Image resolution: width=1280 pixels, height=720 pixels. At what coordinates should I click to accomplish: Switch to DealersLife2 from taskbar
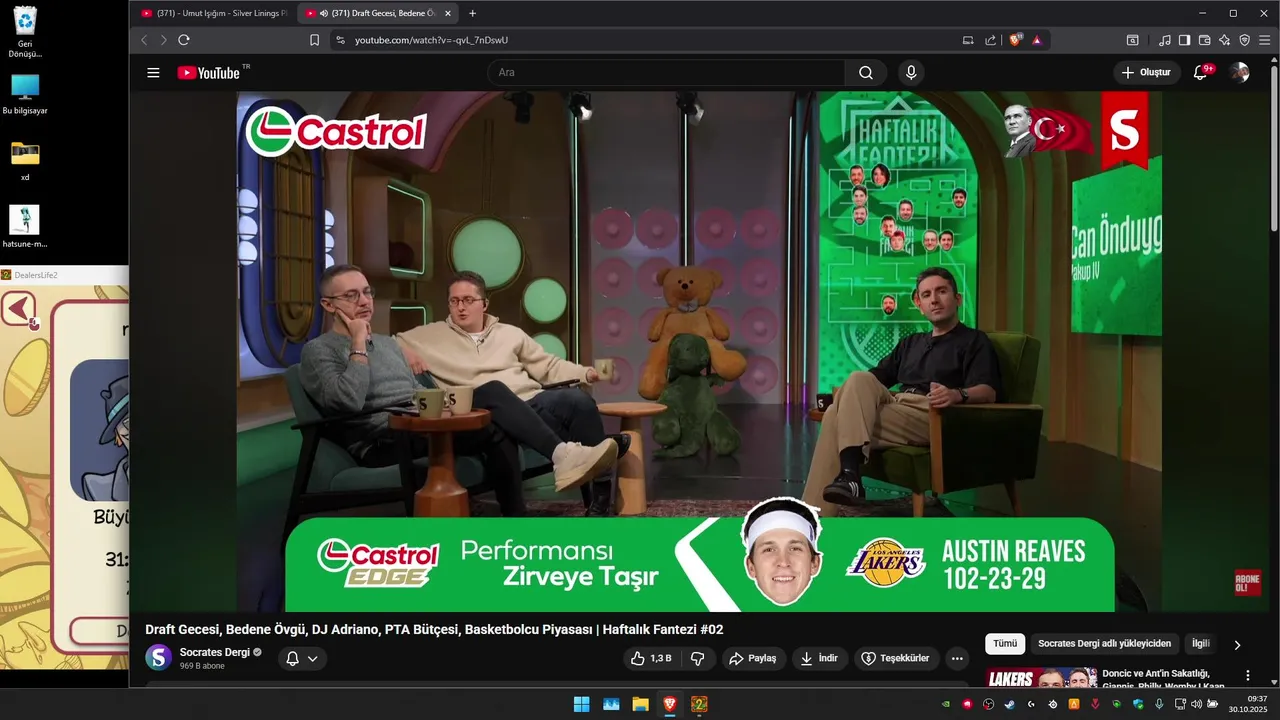[700, 704]
